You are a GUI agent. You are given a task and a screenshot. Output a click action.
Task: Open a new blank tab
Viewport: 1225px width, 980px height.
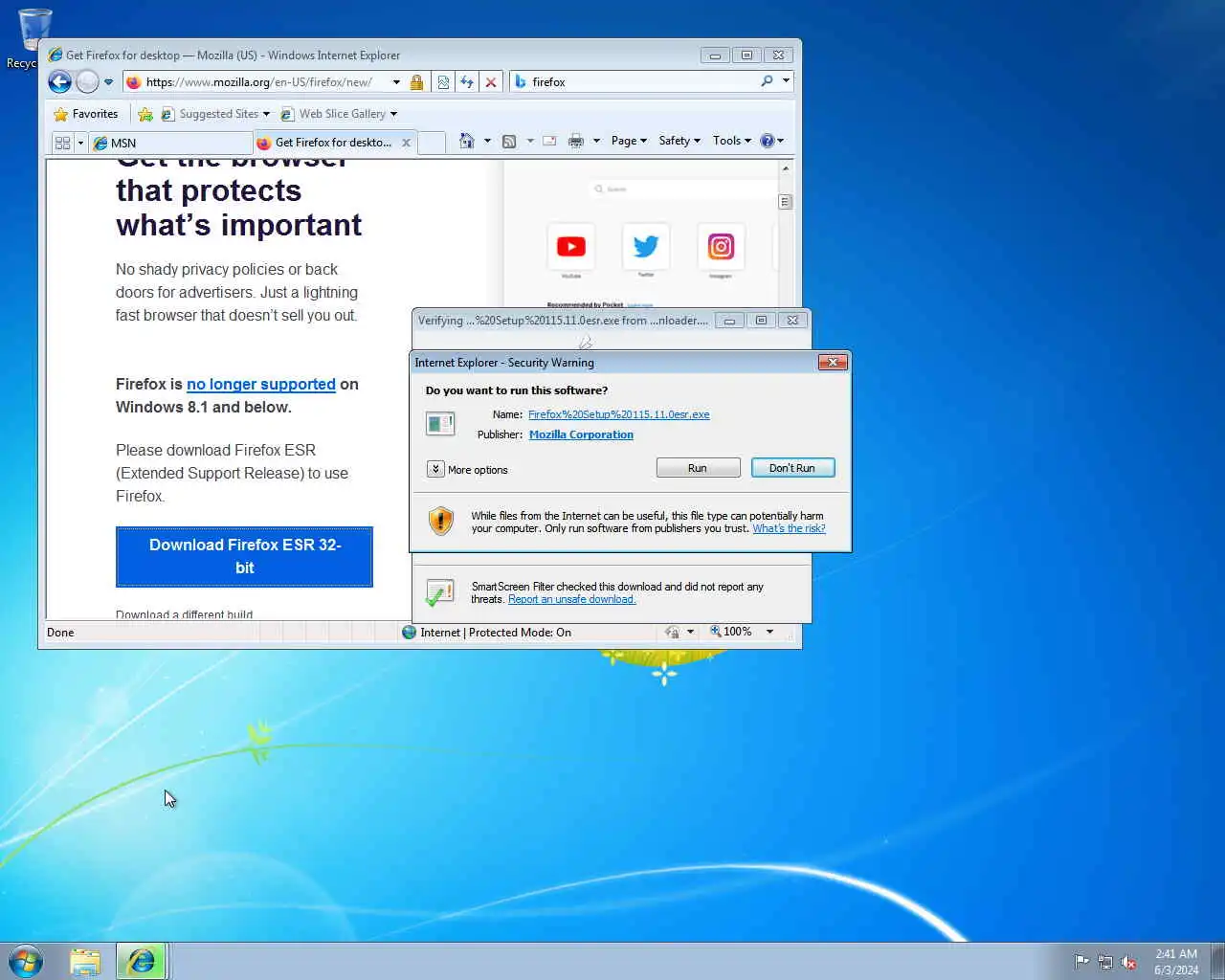pos(432,143)
